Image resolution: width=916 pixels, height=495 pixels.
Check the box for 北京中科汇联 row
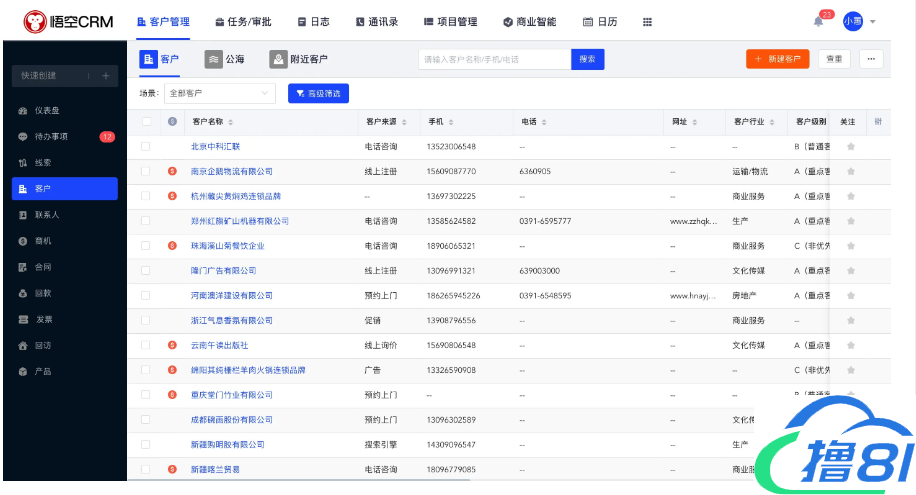click(146, 147)
